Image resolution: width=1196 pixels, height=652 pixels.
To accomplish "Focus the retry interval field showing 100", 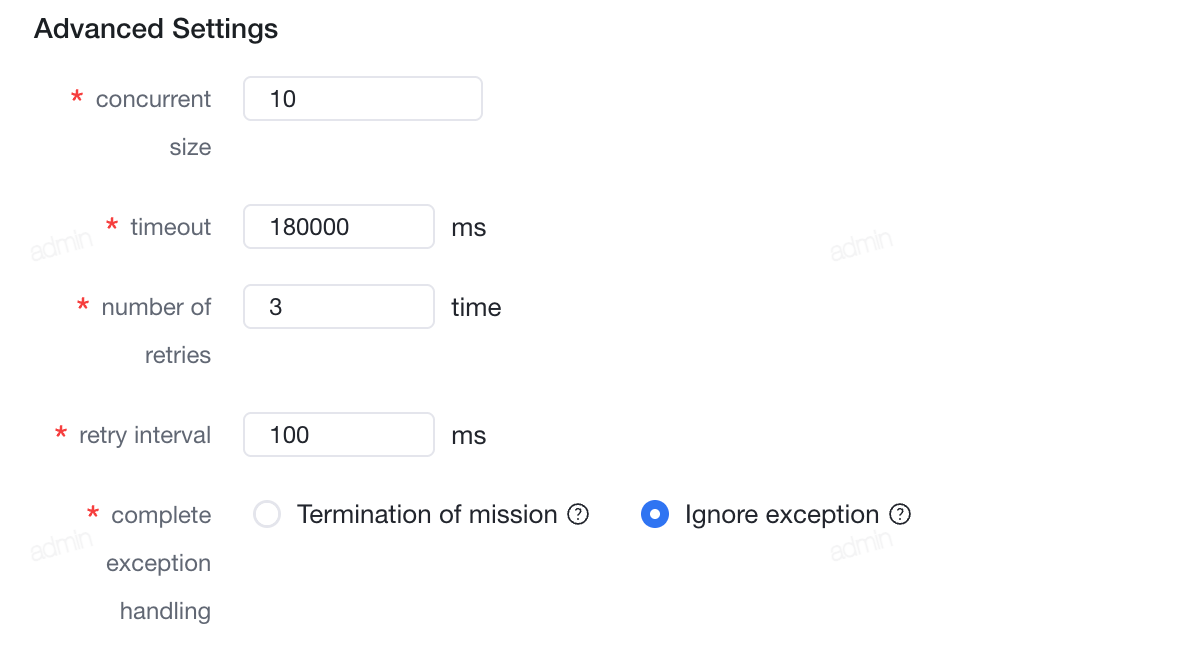I will (x=339, y=435).
